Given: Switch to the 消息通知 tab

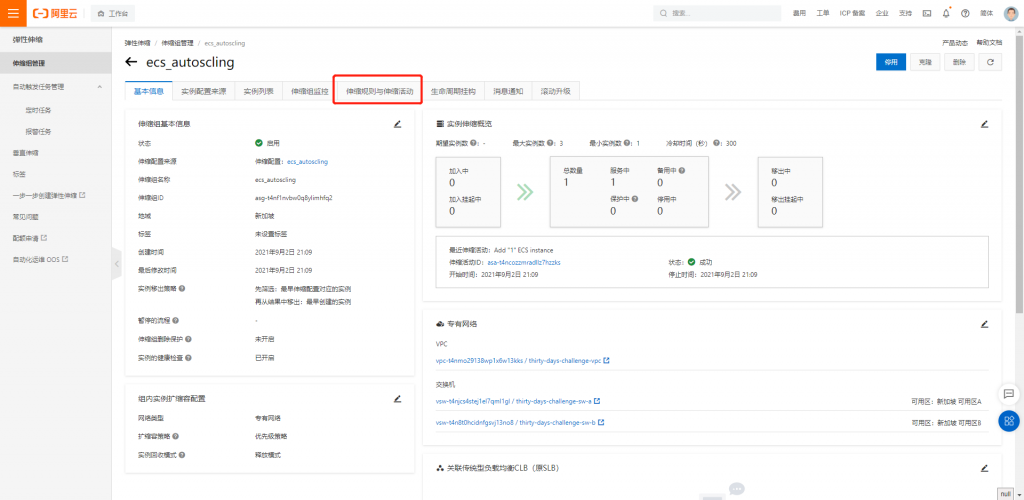Looking at the screenshot, I should click(508, 92).
